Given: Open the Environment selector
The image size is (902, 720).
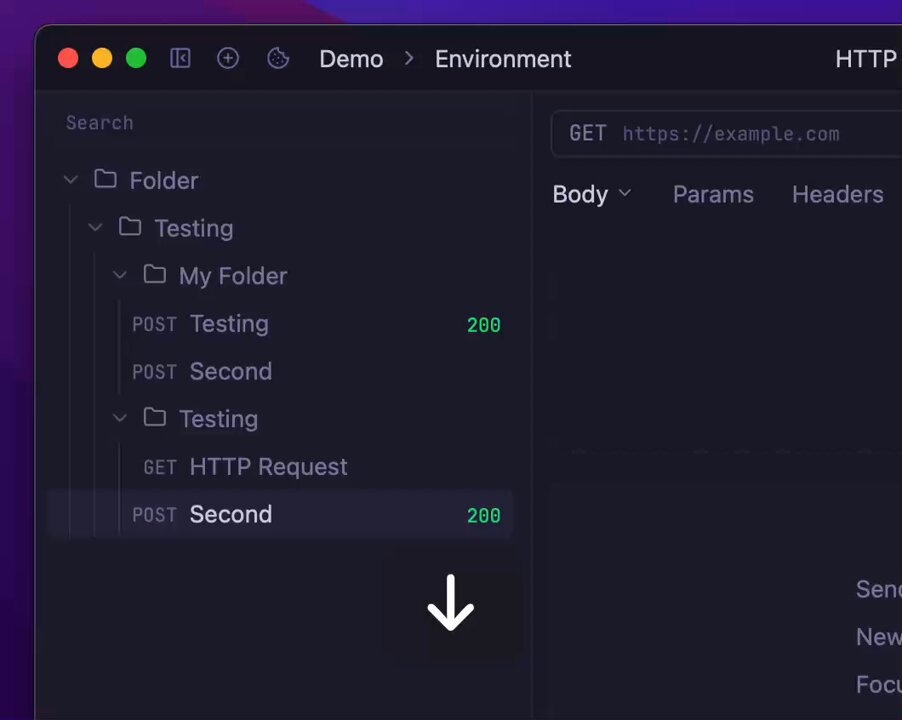Looking at the screenshot, I should pos(503,59).
